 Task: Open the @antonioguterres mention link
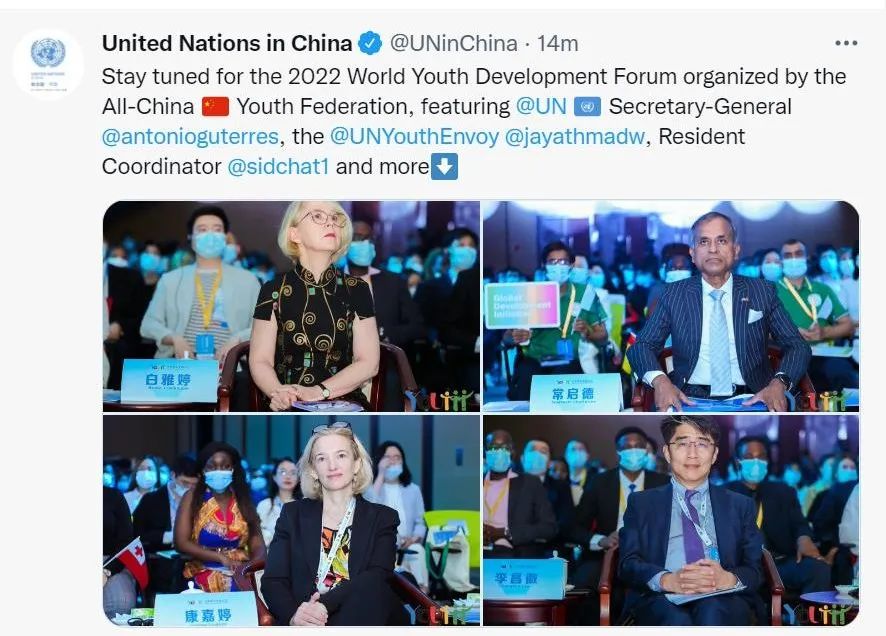point(190,137)
